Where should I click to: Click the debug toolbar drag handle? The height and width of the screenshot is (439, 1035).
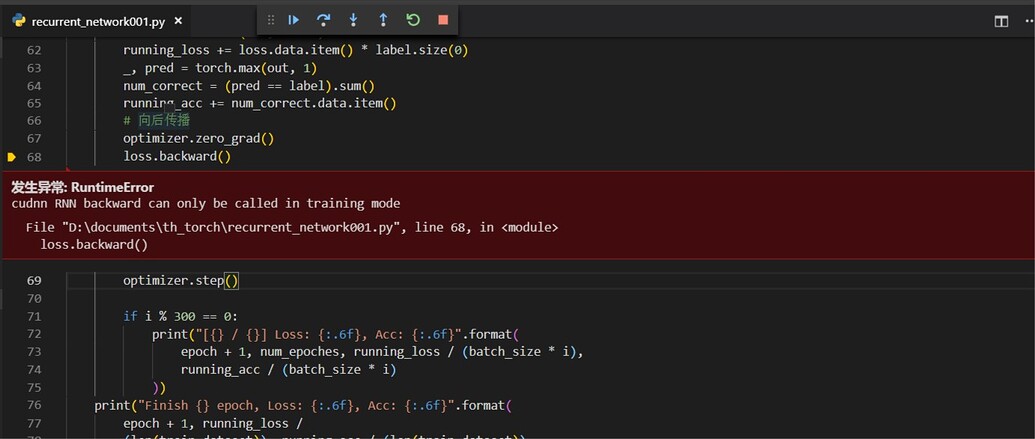(x=271, y=20)
